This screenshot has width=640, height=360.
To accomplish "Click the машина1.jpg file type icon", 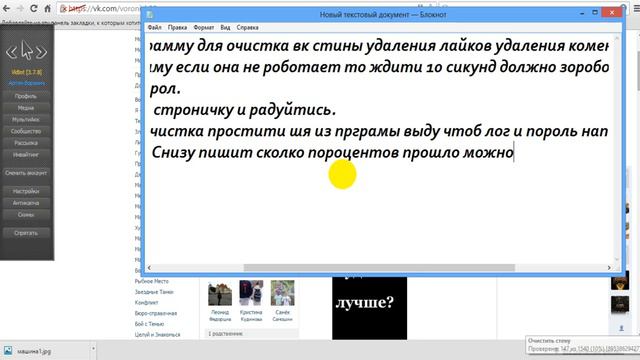I will [x=8, y=351].
